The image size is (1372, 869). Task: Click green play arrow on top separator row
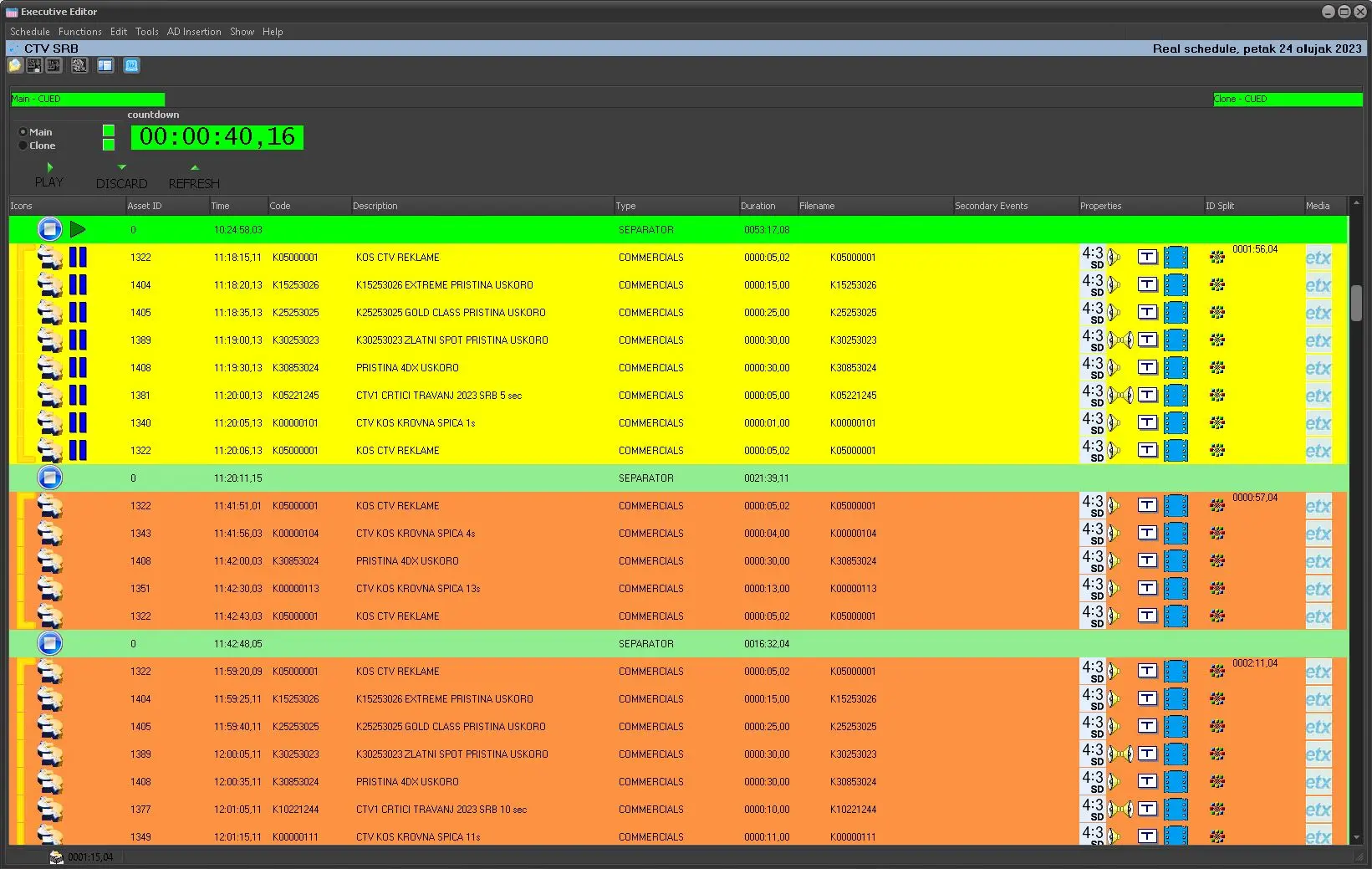coord(78,229)
